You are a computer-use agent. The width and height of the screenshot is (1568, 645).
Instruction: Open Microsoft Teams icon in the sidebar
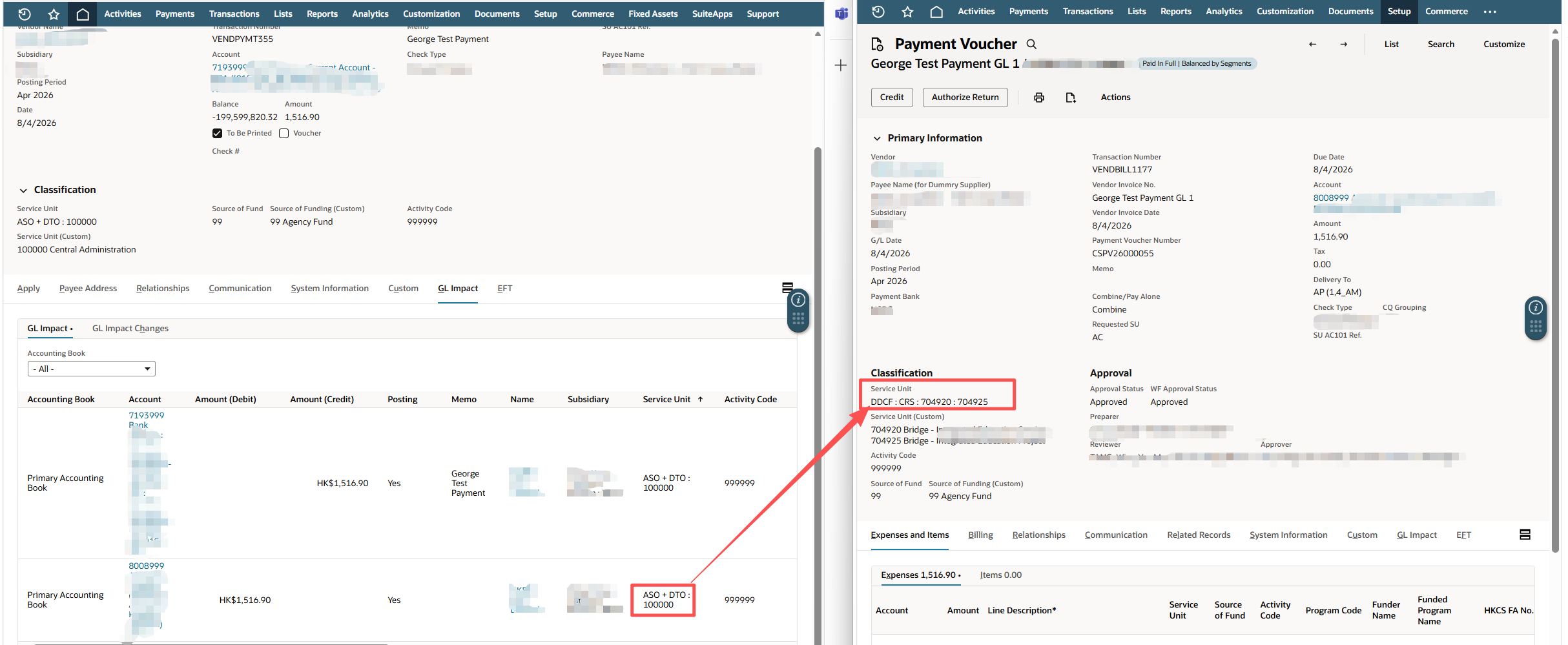[841, 14]
